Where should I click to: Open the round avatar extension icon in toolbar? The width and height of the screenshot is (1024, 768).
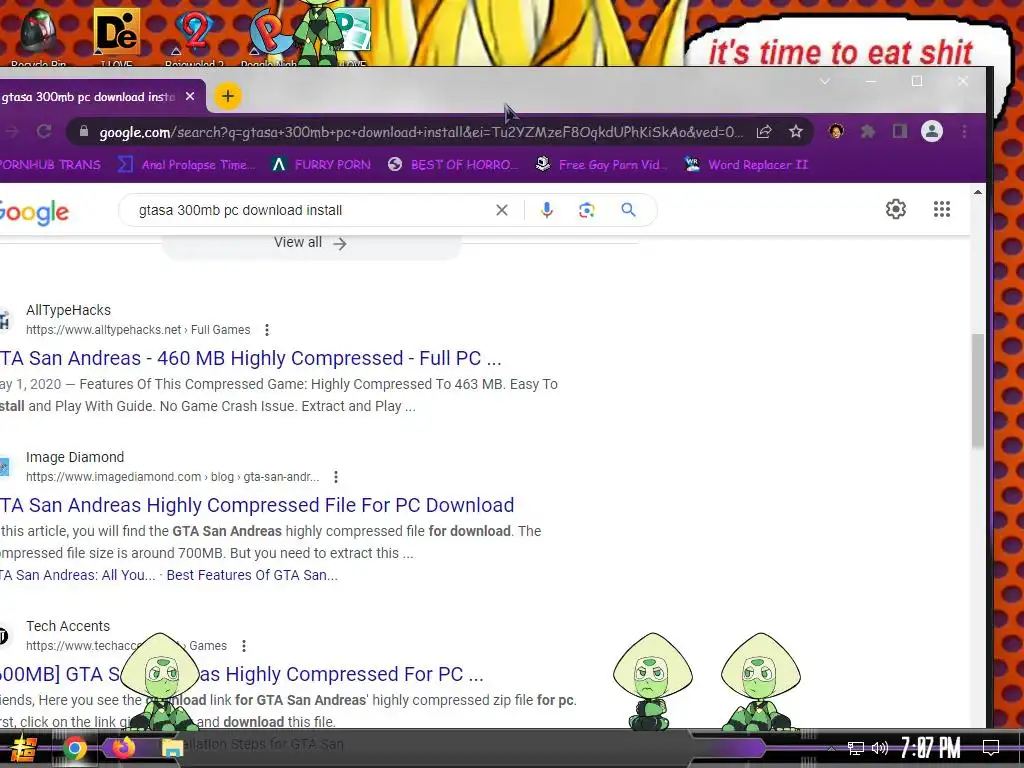tap(836, 132)
